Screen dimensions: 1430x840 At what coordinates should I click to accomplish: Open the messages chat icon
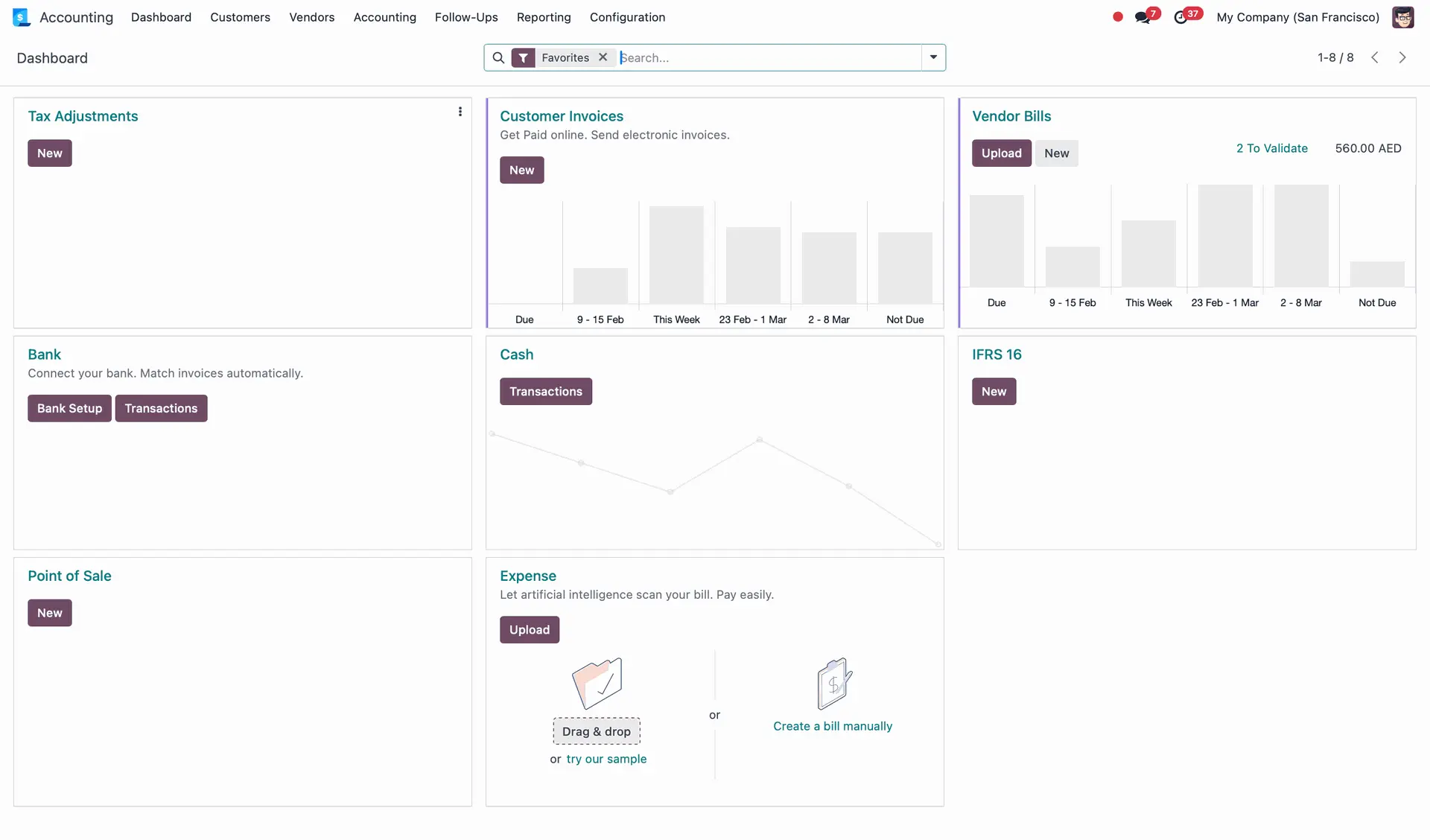[1142, 17]
